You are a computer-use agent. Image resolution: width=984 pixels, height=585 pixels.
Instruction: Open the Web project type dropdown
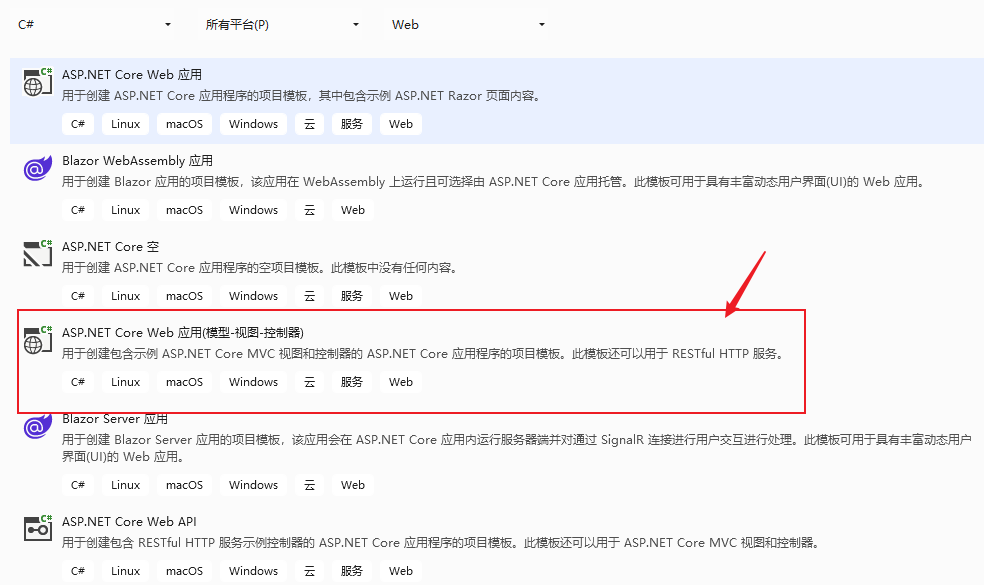[468, 24]
